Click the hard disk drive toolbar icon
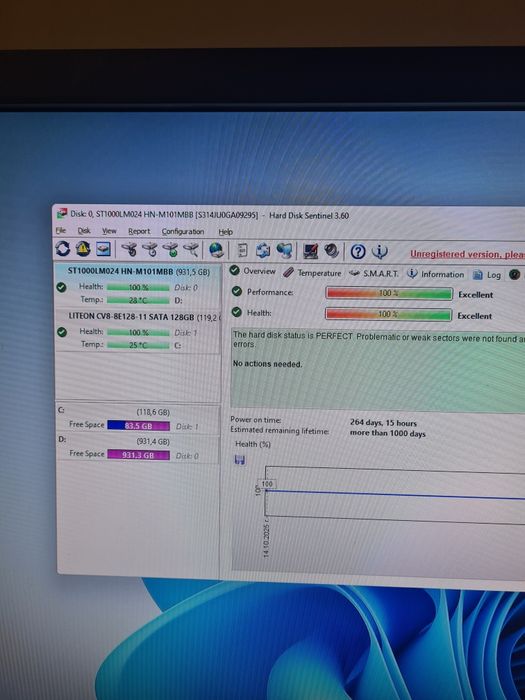This screenshot has width=525, height=700. (103, 249)
